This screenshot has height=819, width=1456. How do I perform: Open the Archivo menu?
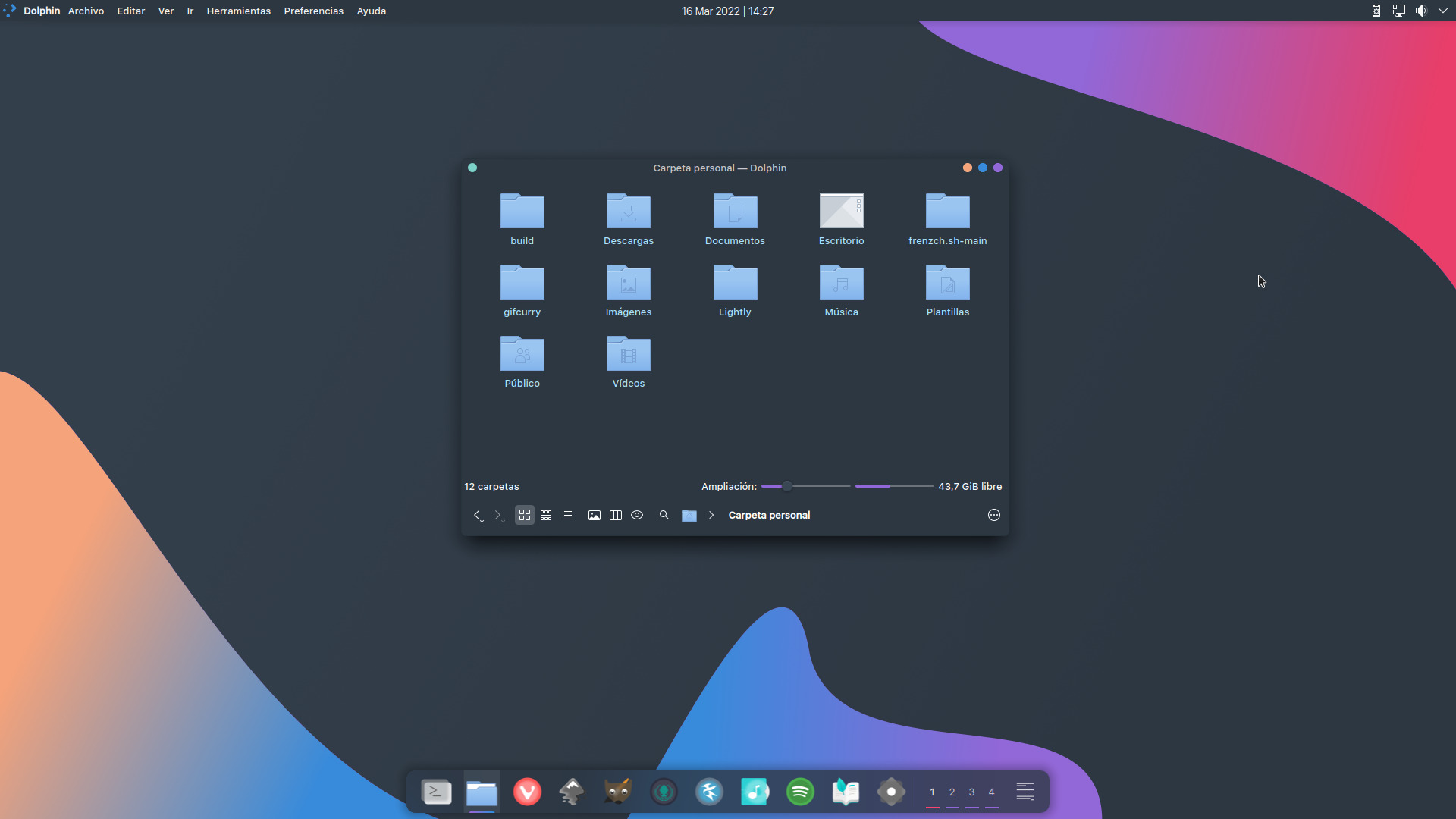click(x=86, y=11)
